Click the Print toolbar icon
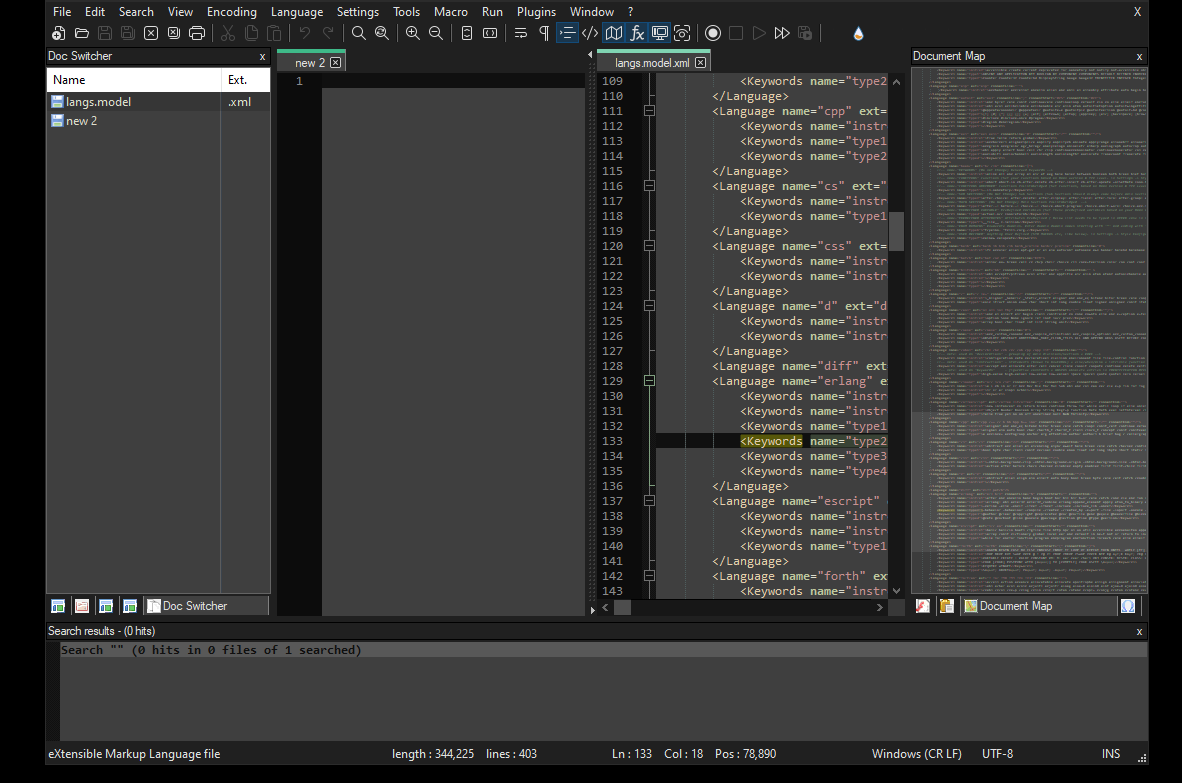Viewport: 1182px width, 783px height. click(197, 33)
